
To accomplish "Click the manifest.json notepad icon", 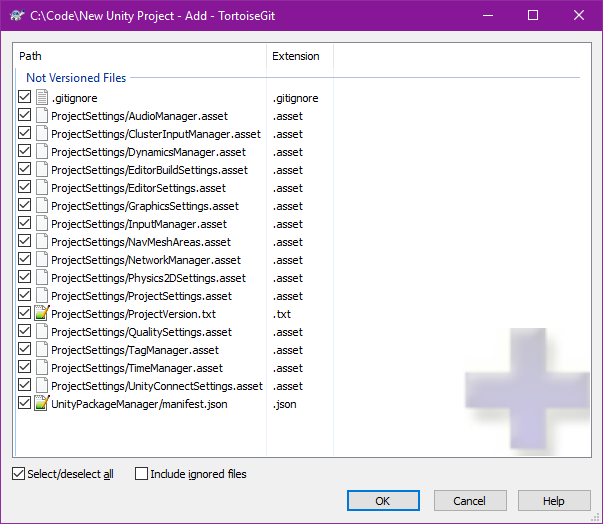I will point(42,403).
